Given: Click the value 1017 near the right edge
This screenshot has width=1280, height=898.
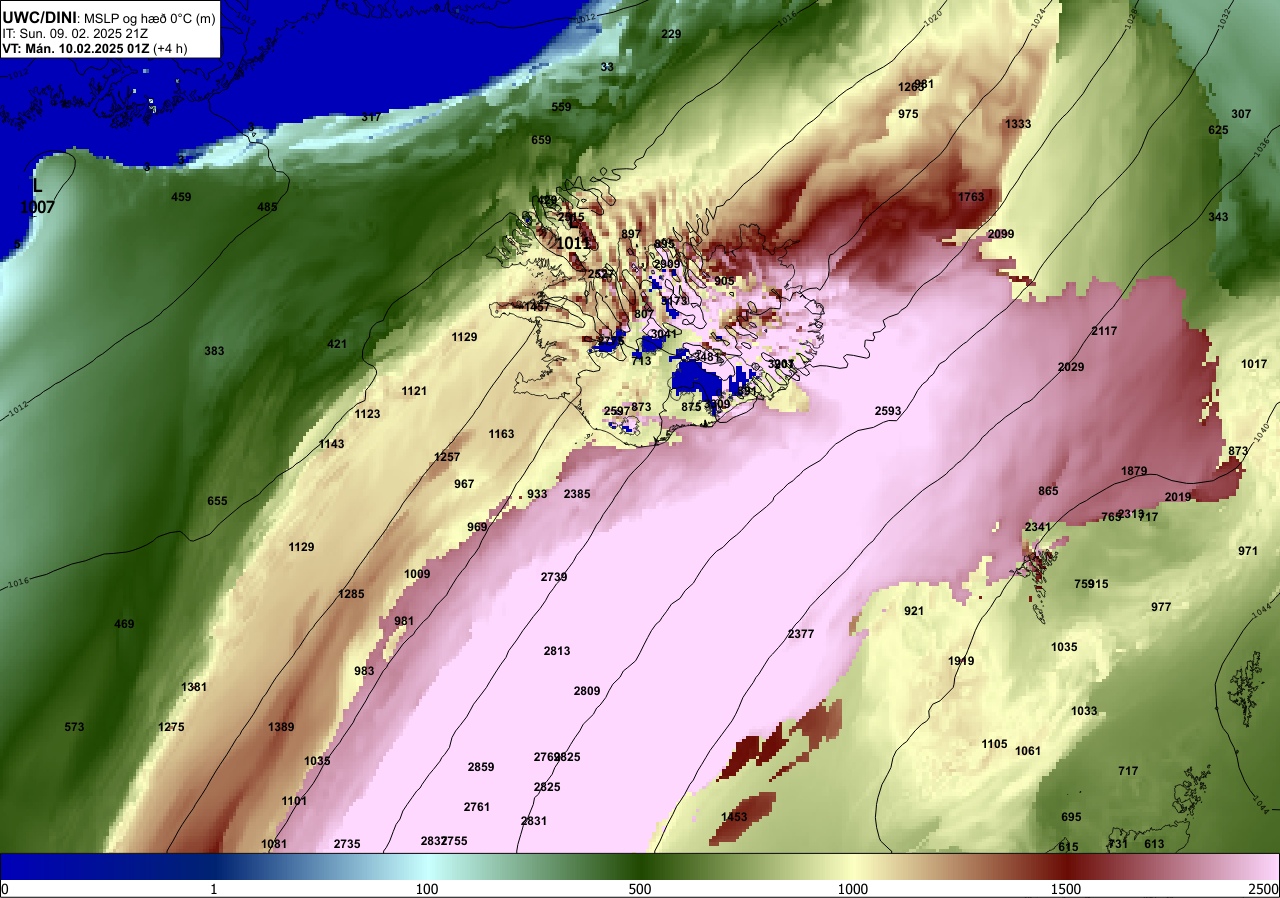Looking at the screenshot, I should (x=1254, y=364).
